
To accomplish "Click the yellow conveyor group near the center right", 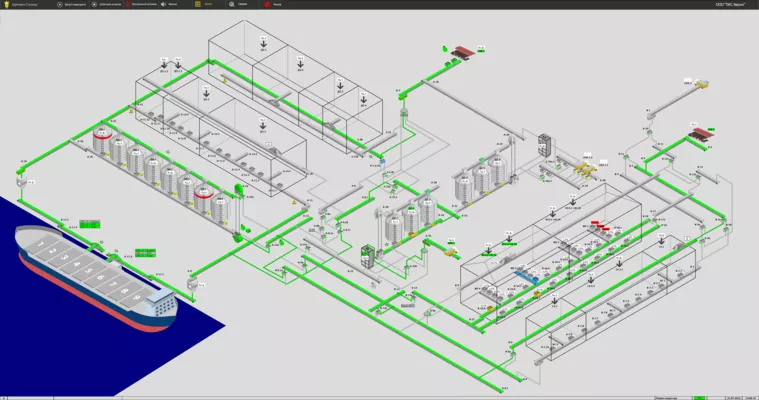I will click(x=582, y=172).
